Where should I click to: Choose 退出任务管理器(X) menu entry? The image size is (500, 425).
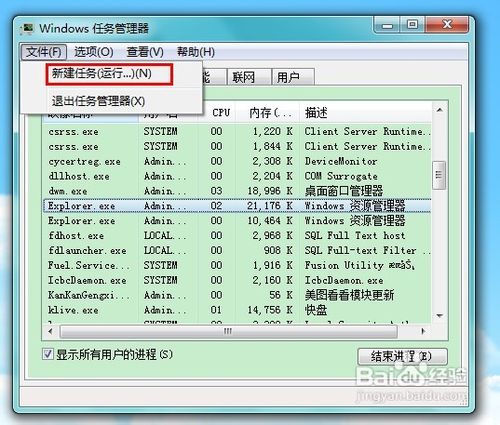click(98, 101)
